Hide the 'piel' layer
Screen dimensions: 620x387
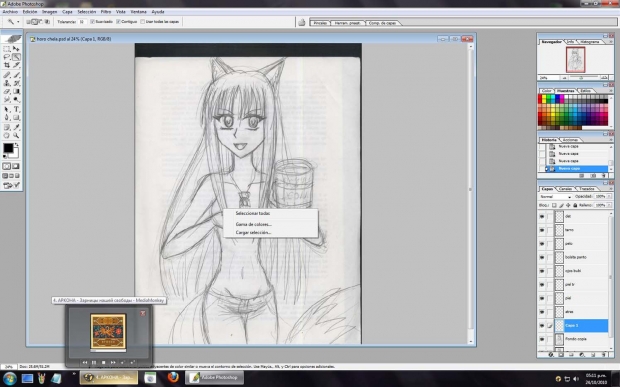point(542,298)
